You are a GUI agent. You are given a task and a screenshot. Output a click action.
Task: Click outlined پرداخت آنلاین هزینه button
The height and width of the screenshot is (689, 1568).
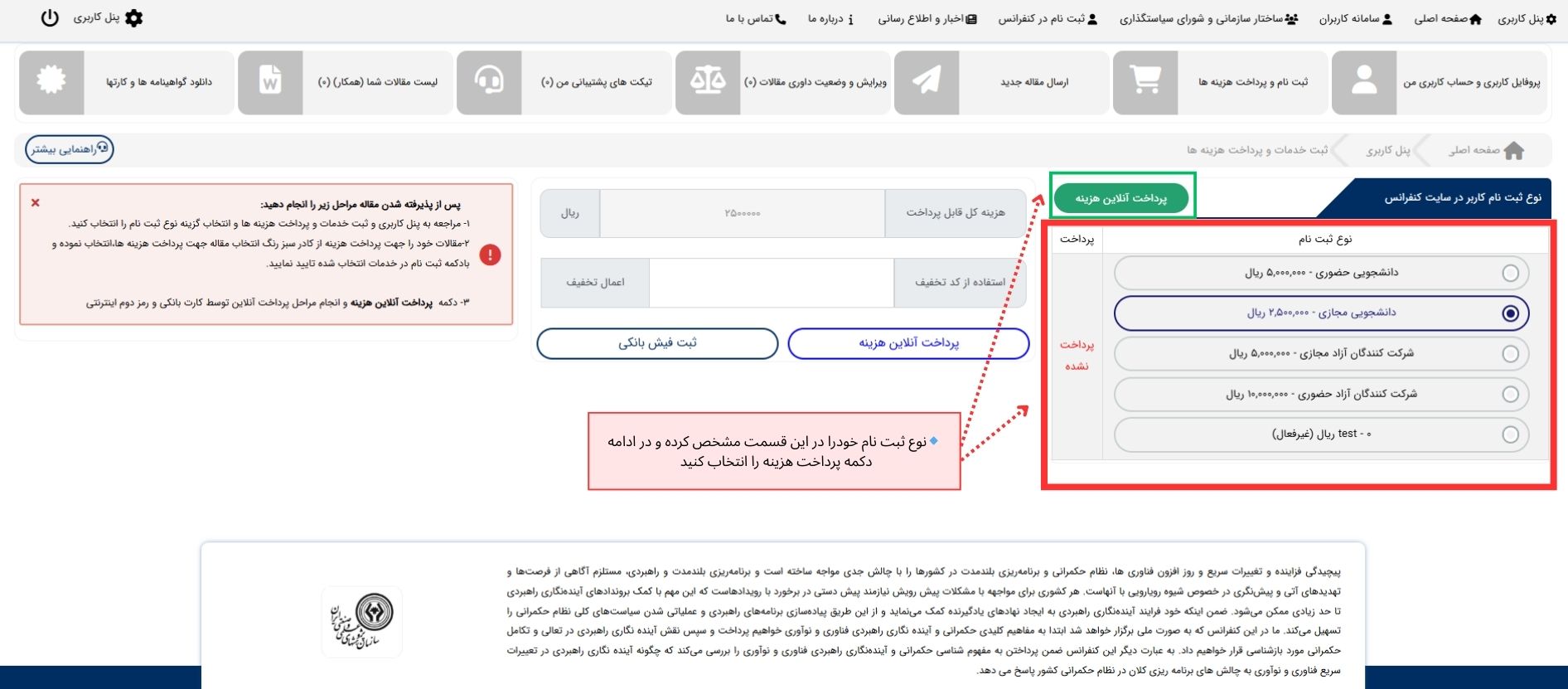point(908,343)
